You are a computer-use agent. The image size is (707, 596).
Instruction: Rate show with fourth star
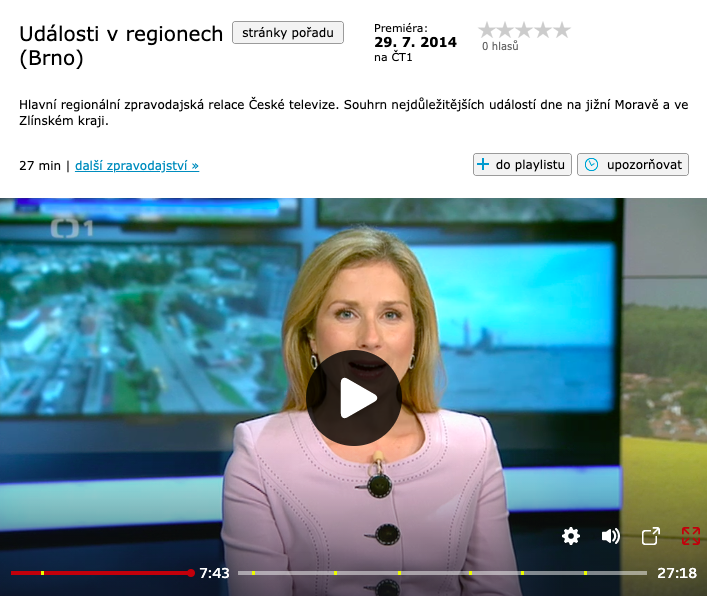point(543,30)
